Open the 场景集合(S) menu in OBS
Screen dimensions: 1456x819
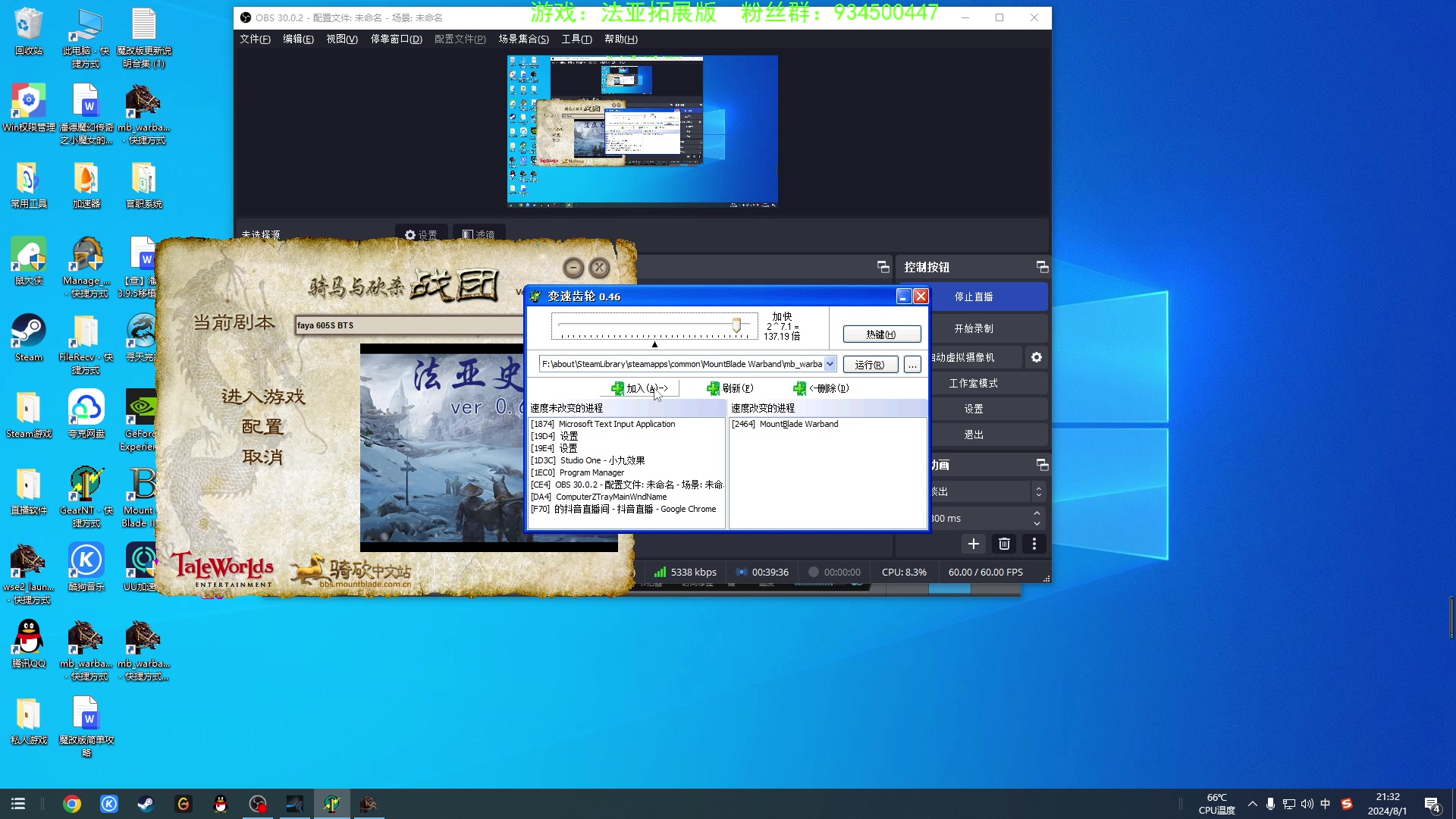(523, 39)
